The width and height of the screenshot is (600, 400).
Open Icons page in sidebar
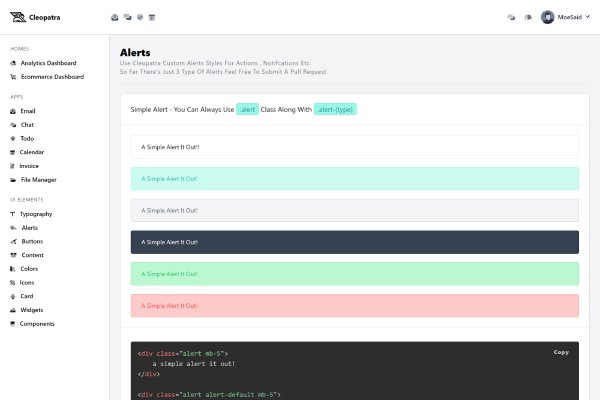point(27,282)
